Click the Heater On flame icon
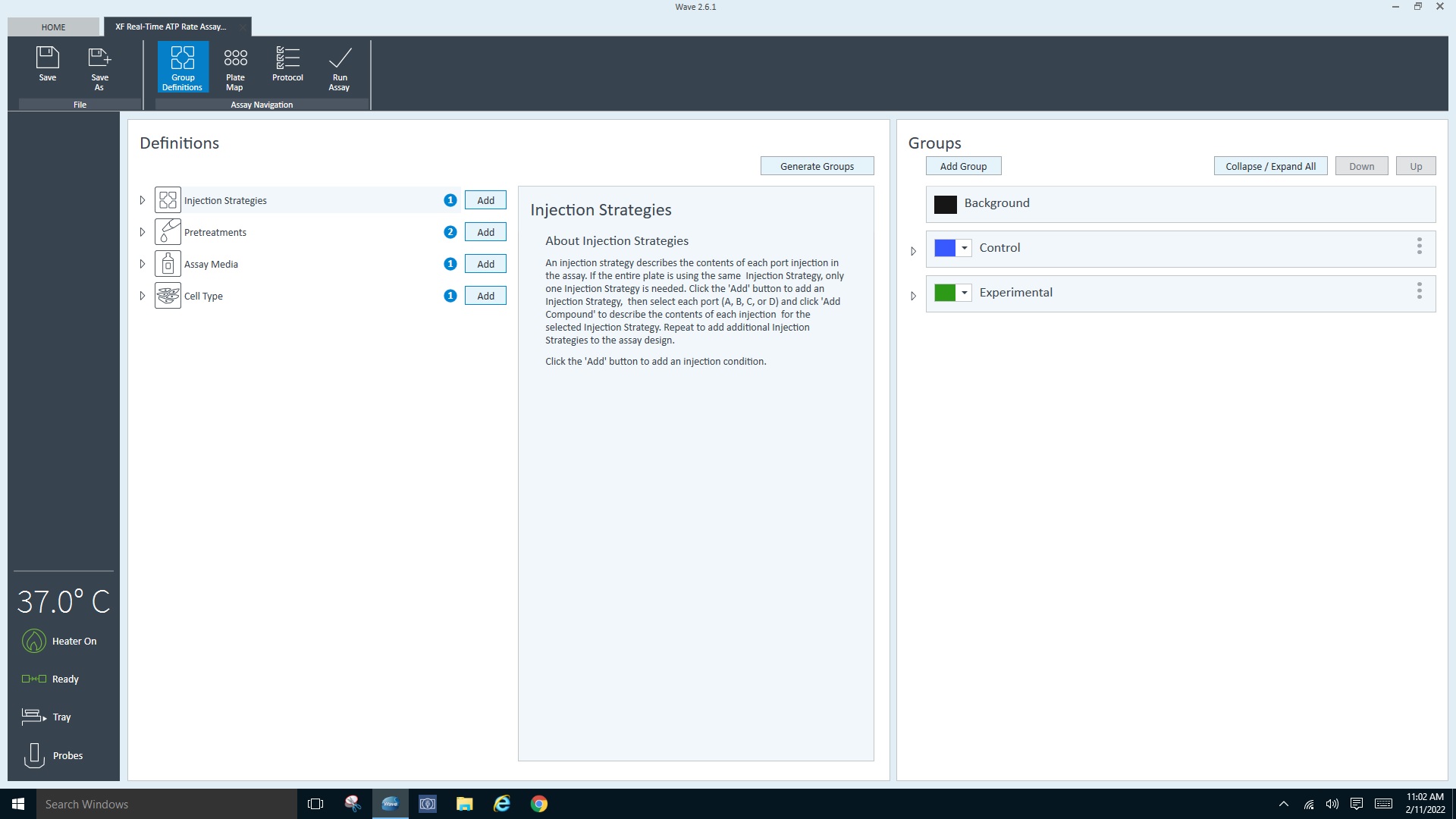The width and height of the screenshot is (1456, 819). pos(34,642)
